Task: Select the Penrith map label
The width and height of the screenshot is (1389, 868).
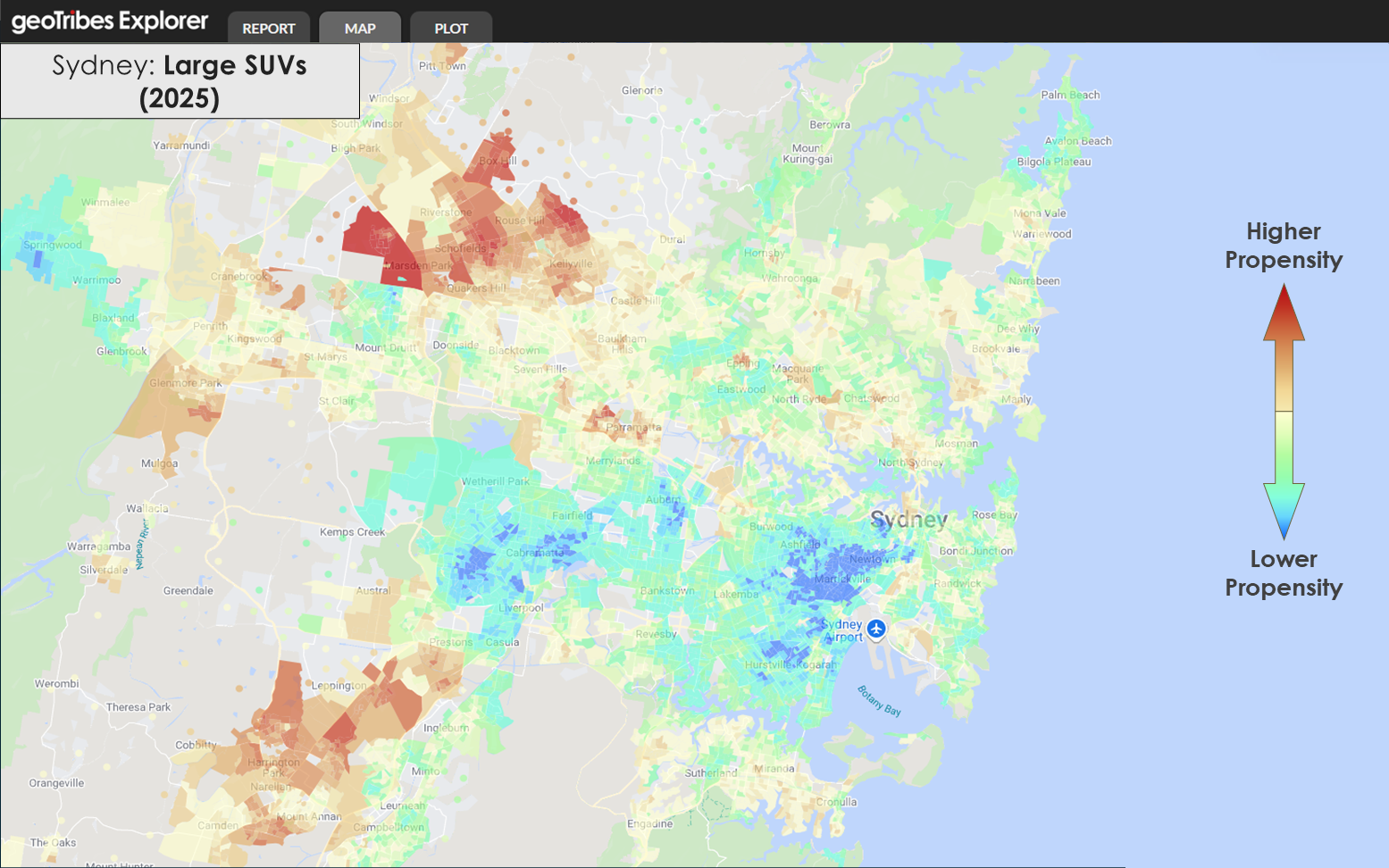Action: point(210,326)
